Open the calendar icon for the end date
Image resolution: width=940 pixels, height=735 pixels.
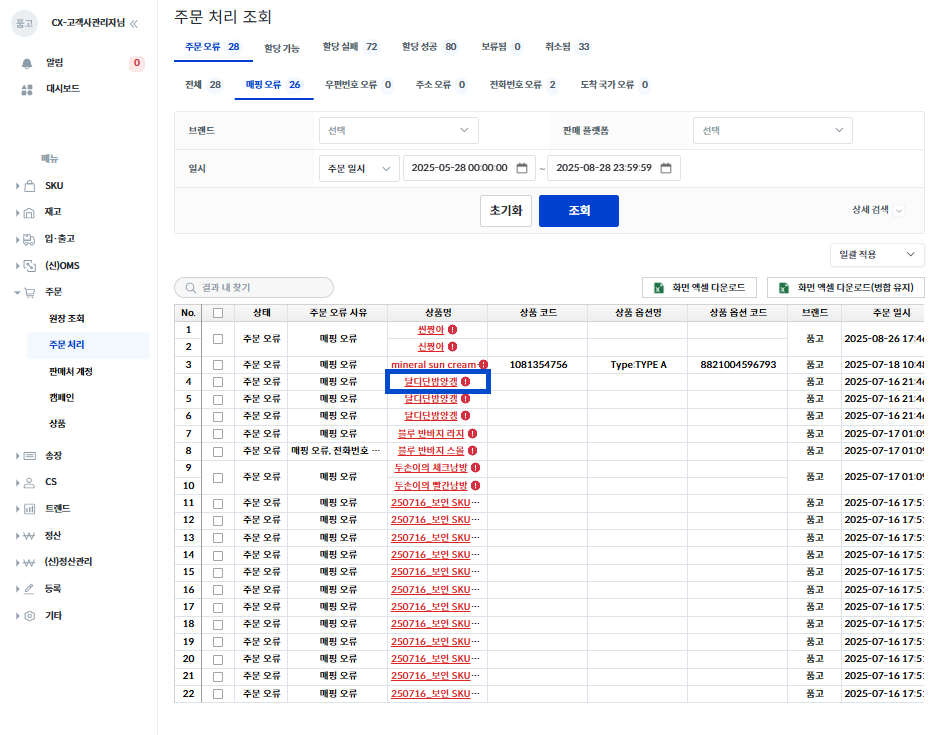(x=667, y=168)
